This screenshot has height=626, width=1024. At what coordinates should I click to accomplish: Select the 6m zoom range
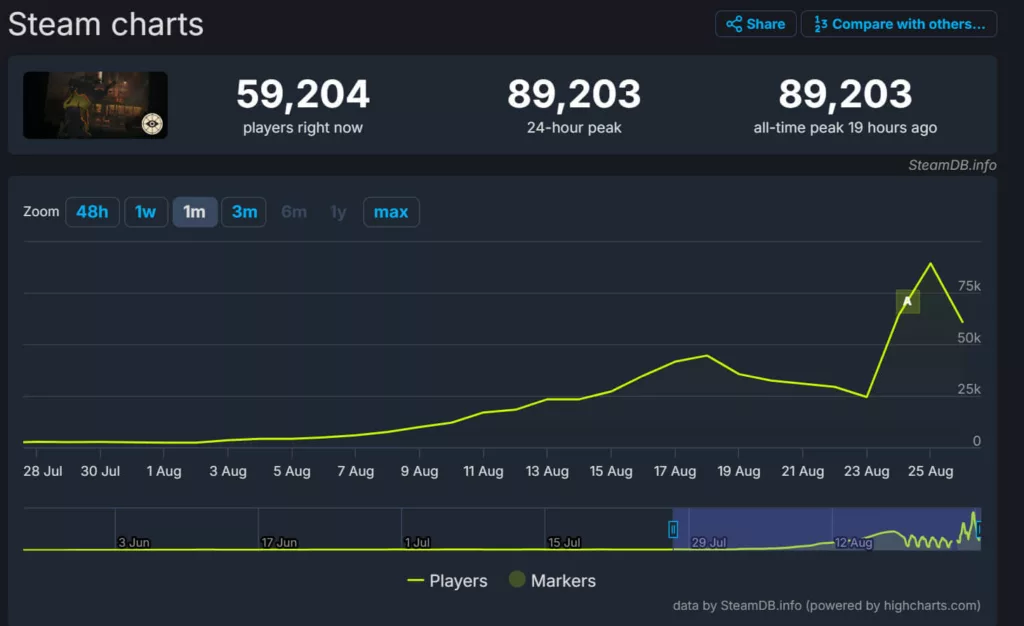pyautogui.click(x=294, y=212)
